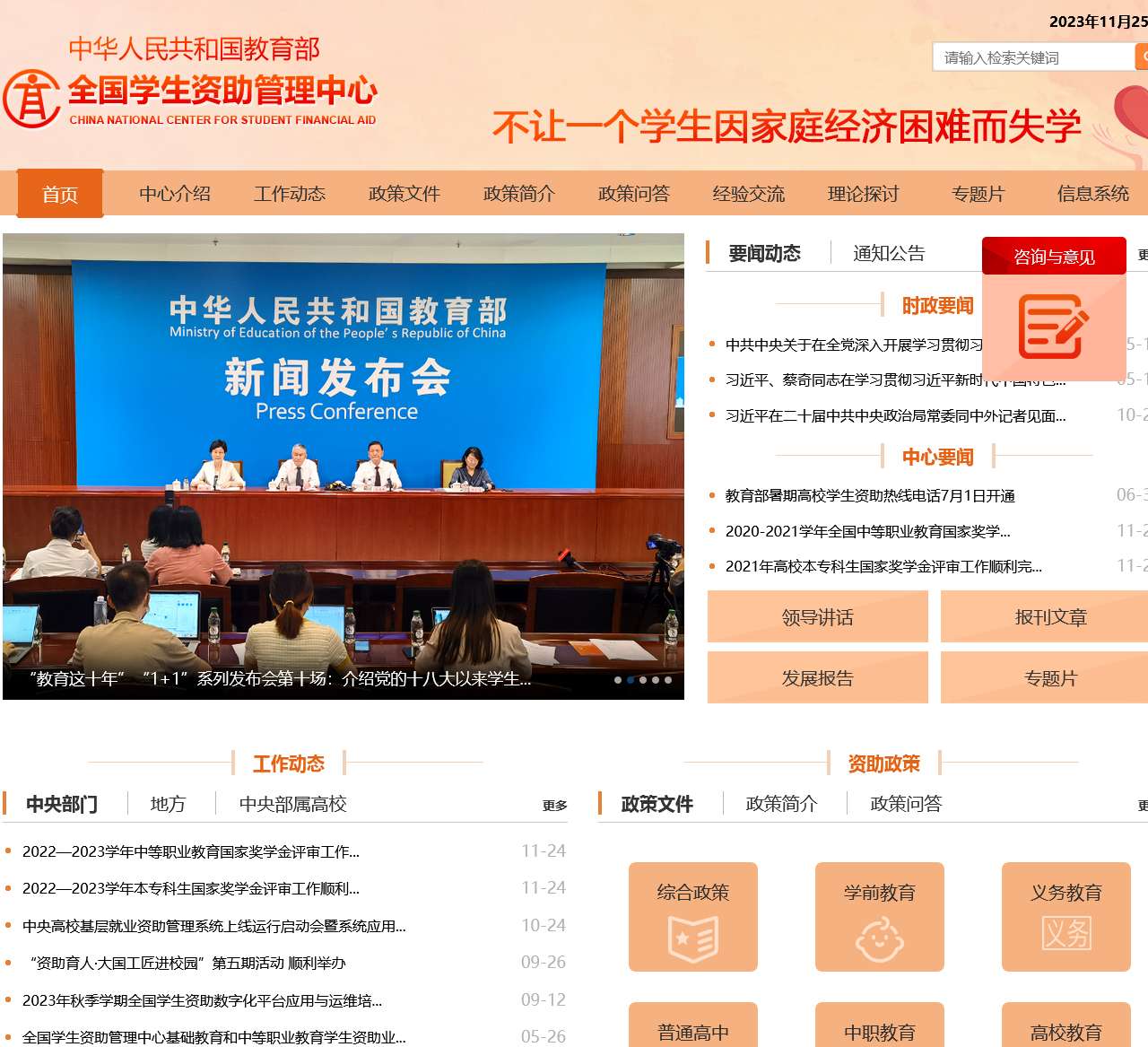Open the 普通高中 policy card
The width and height of the screenshot is (1148, 1047).
point(693,1025)
